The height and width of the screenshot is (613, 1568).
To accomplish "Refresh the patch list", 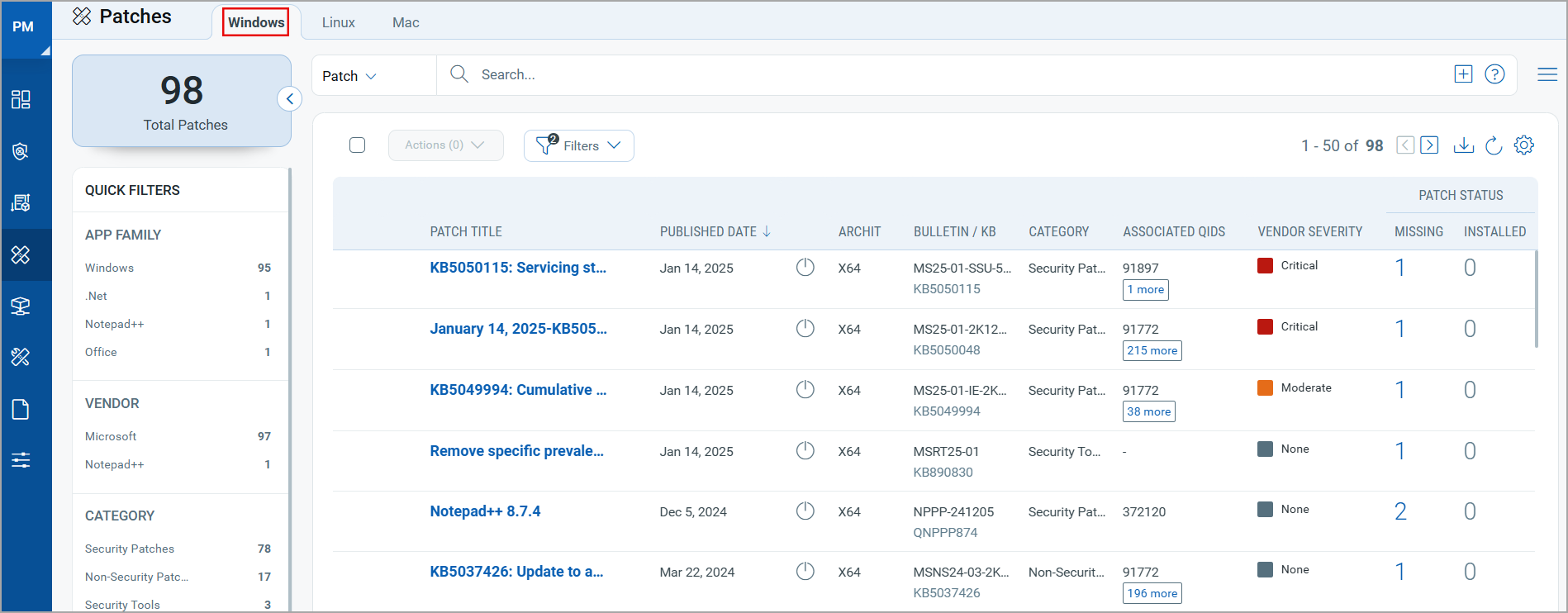I will click(x=1494, y=145).
